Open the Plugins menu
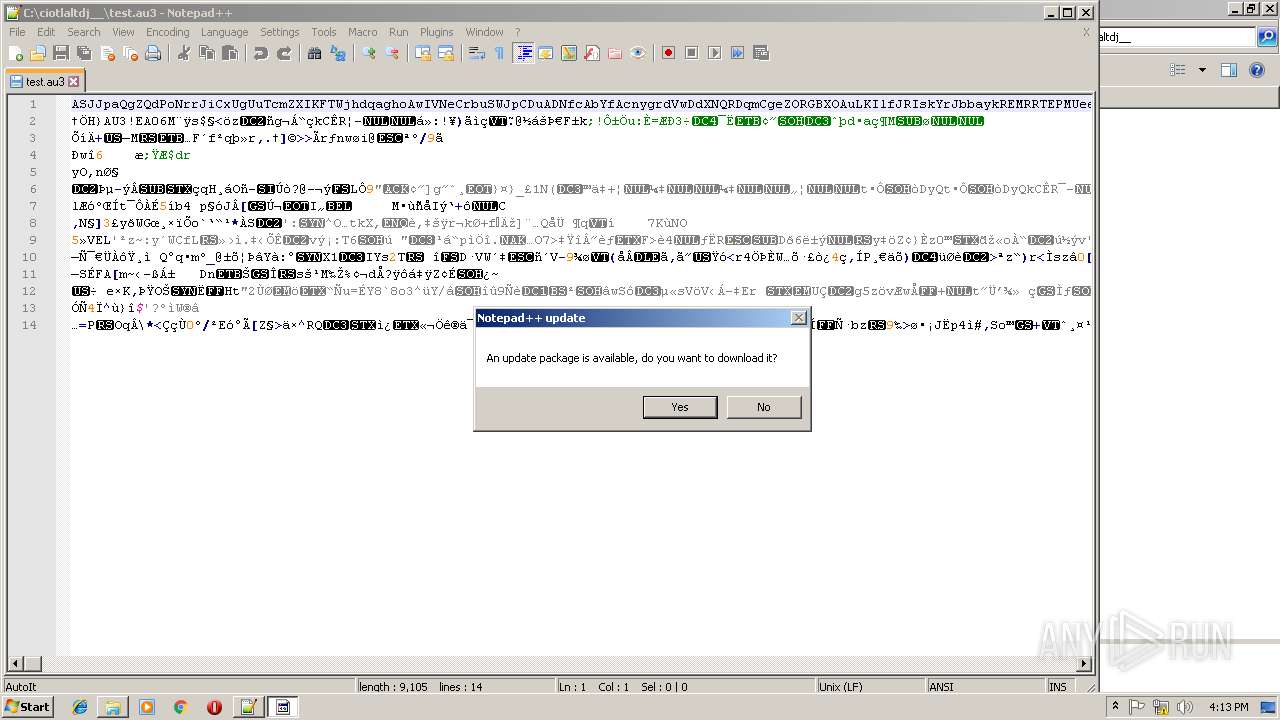 [x=436, y=32]
